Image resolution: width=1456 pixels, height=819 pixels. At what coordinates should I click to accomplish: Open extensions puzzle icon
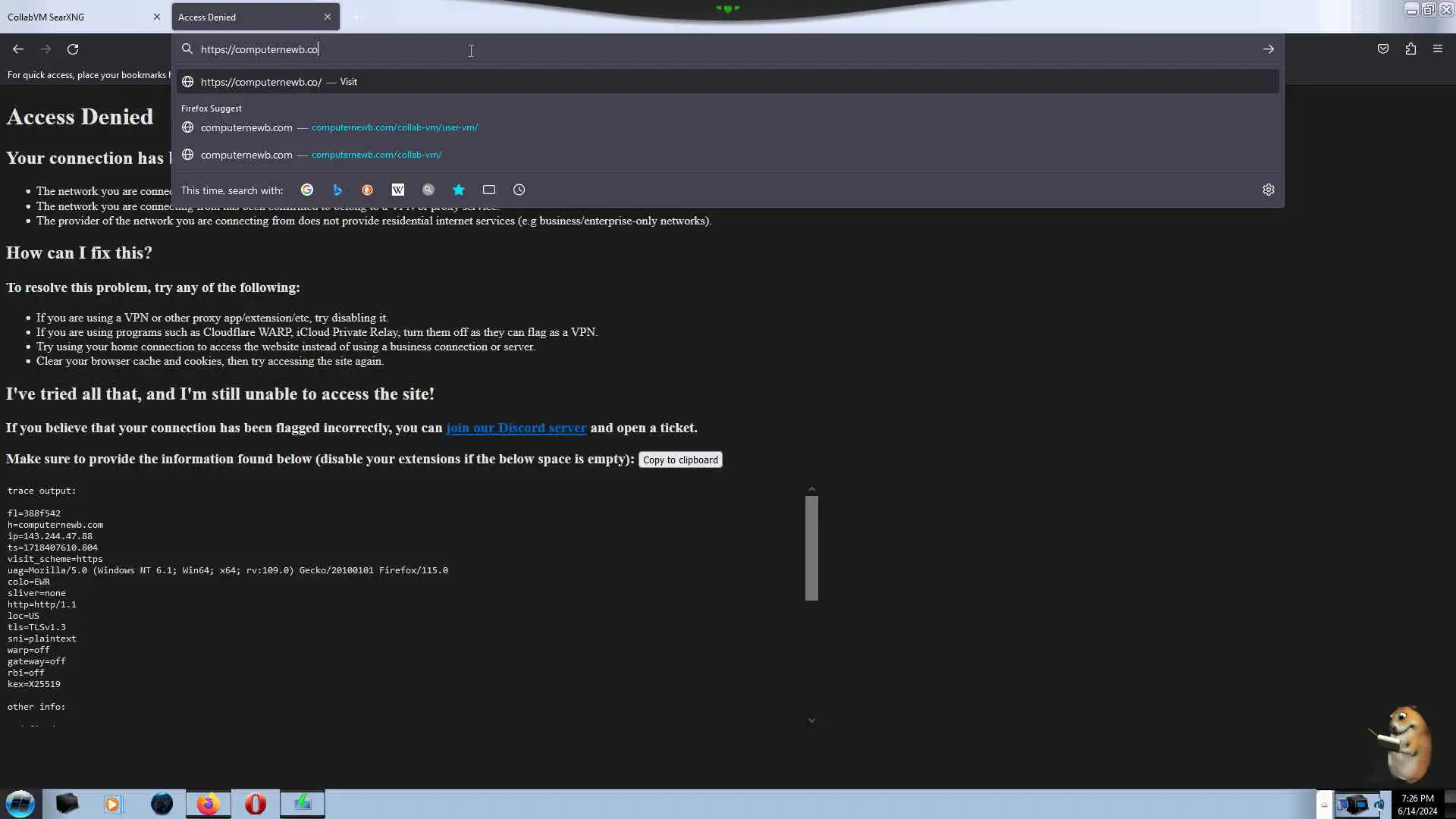pos(1410,49)
